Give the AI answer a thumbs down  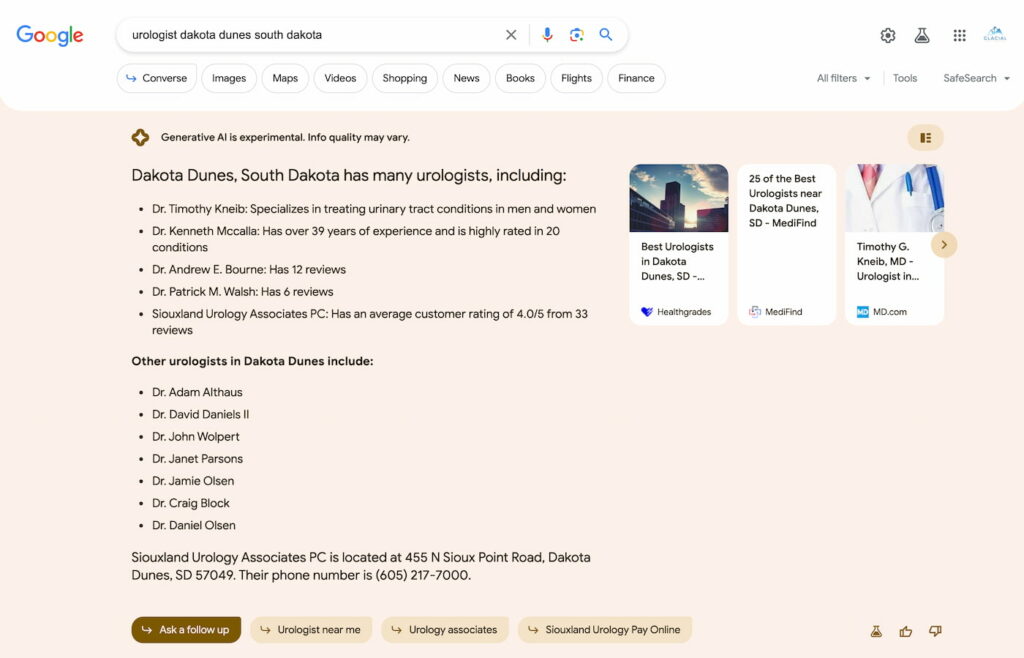(935, 631)
